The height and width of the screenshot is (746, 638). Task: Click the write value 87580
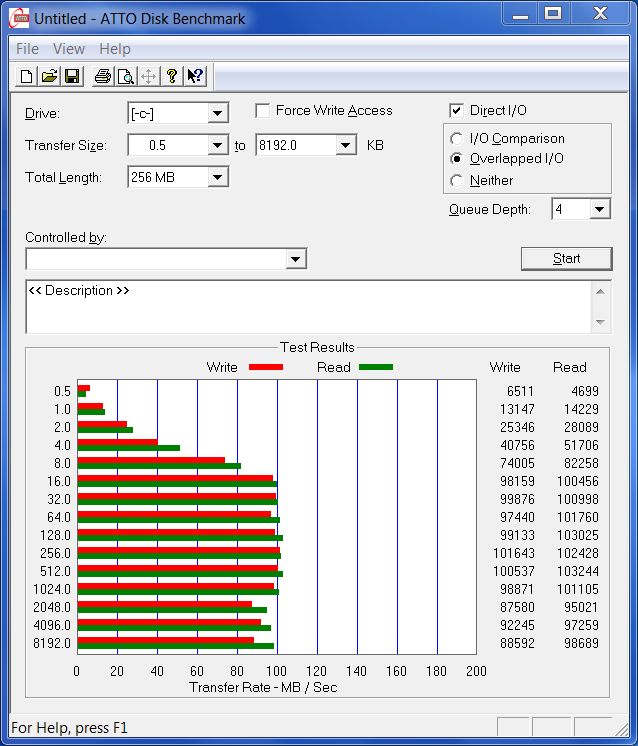point(517,607)
